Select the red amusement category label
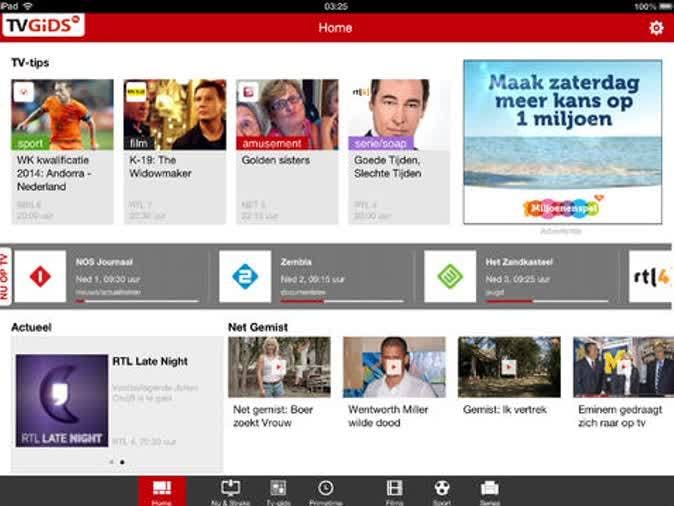 (x=272, y=143)
